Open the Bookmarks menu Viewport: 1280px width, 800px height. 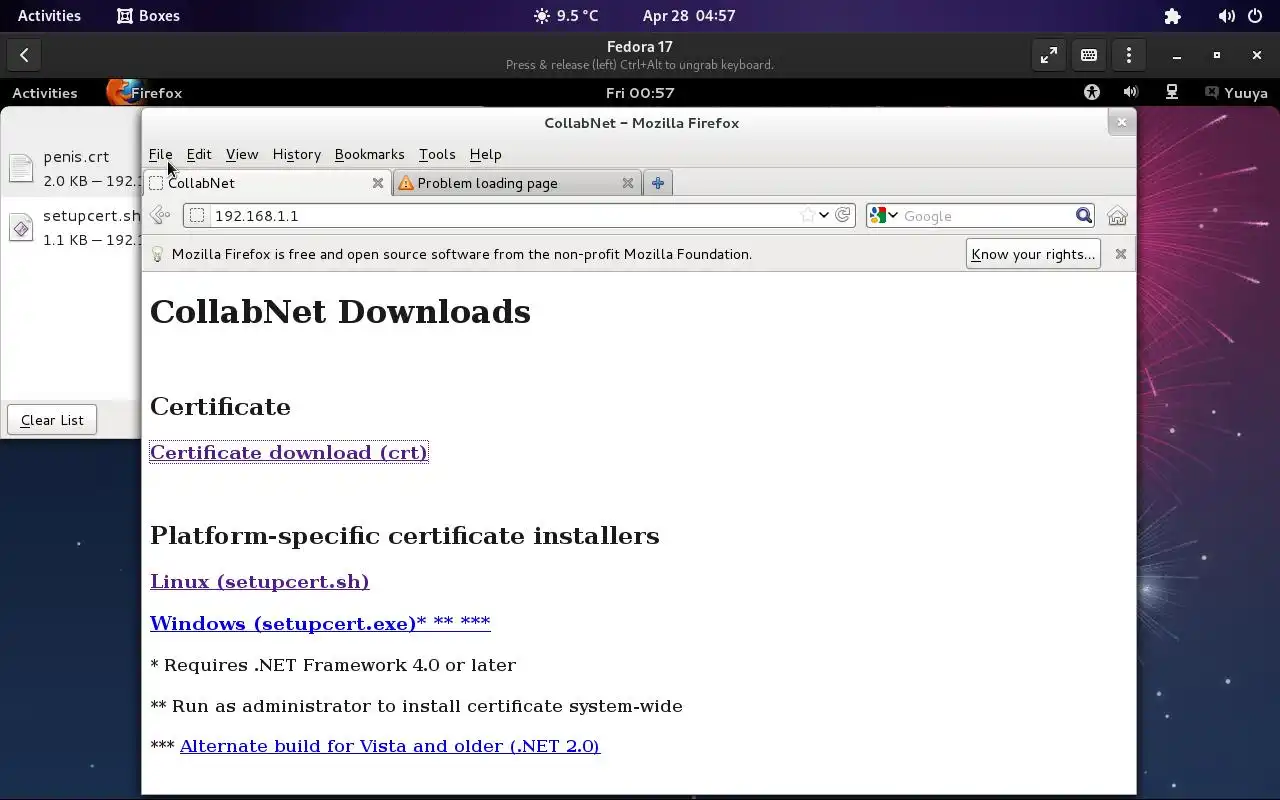(x=369, y=154)
